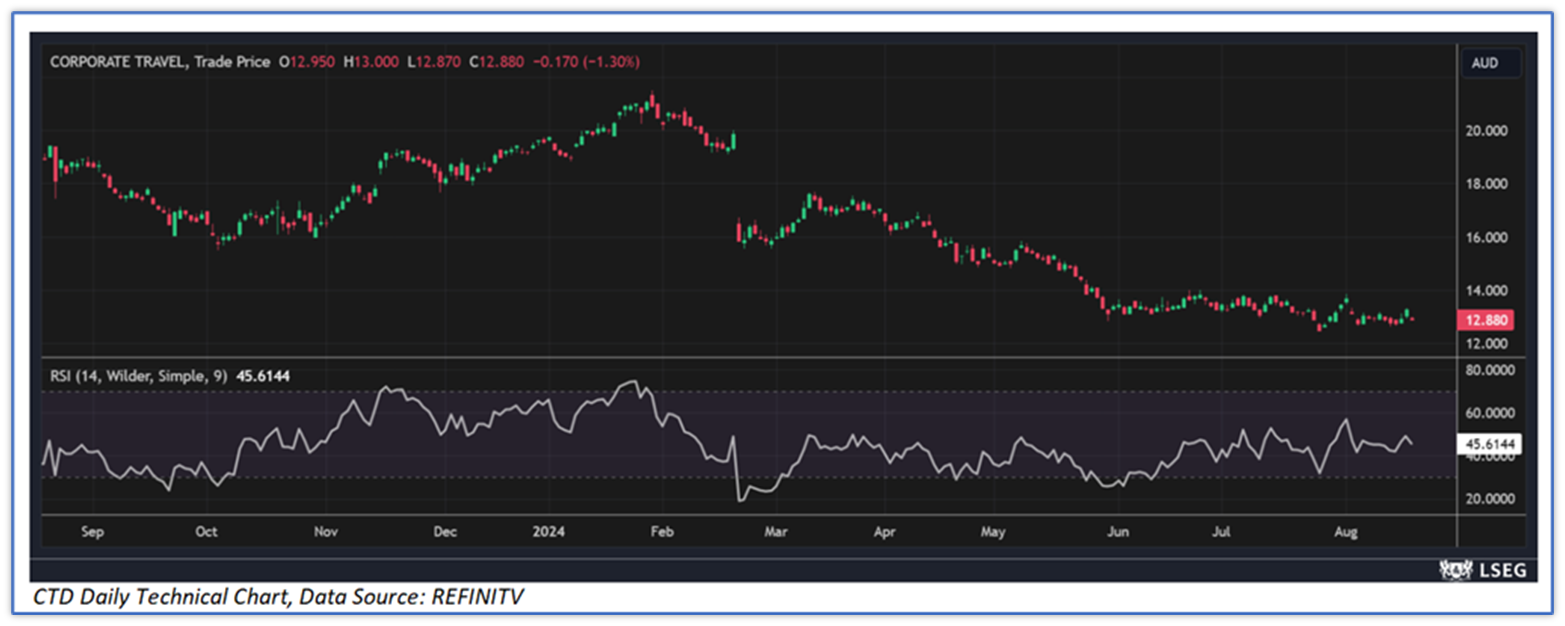This screenshot has width=1565, height=626.
Task: Click the 20.000 price axis label
Action: (1488, 131)
